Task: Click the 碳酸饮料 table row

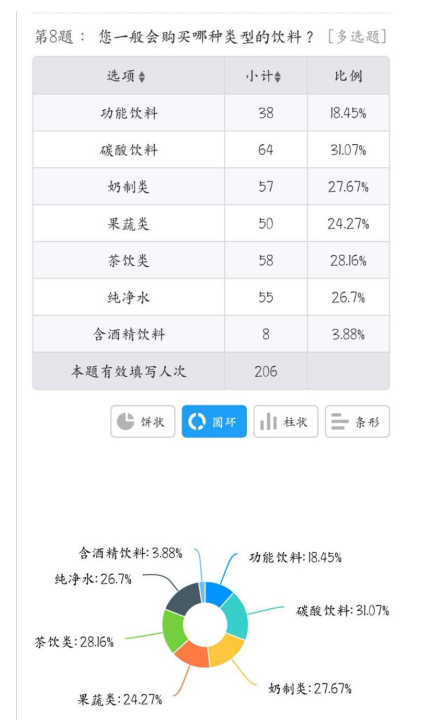Action: click(x=211, y=149)
